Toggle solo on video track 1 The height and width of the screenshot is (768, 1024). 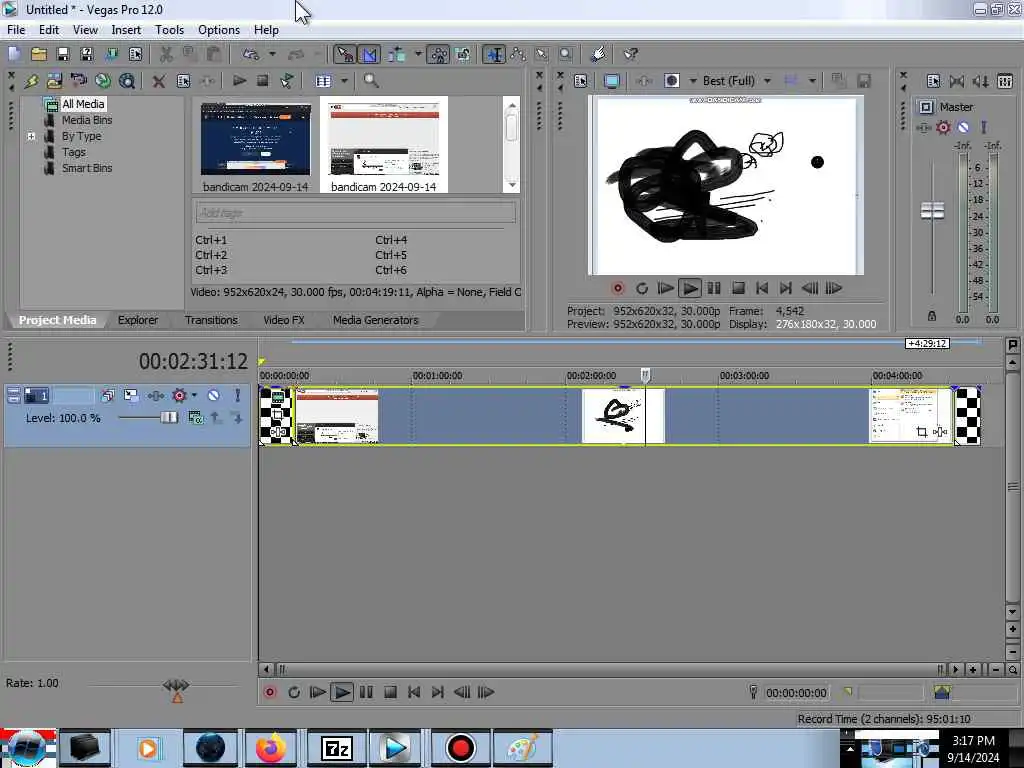[238, 395]
